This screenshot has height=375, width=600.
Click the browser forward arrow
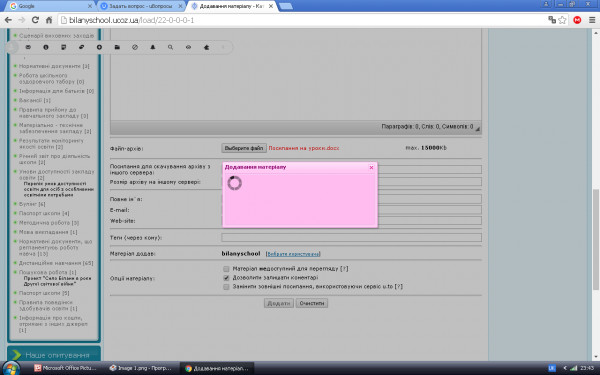click(21, 20)
